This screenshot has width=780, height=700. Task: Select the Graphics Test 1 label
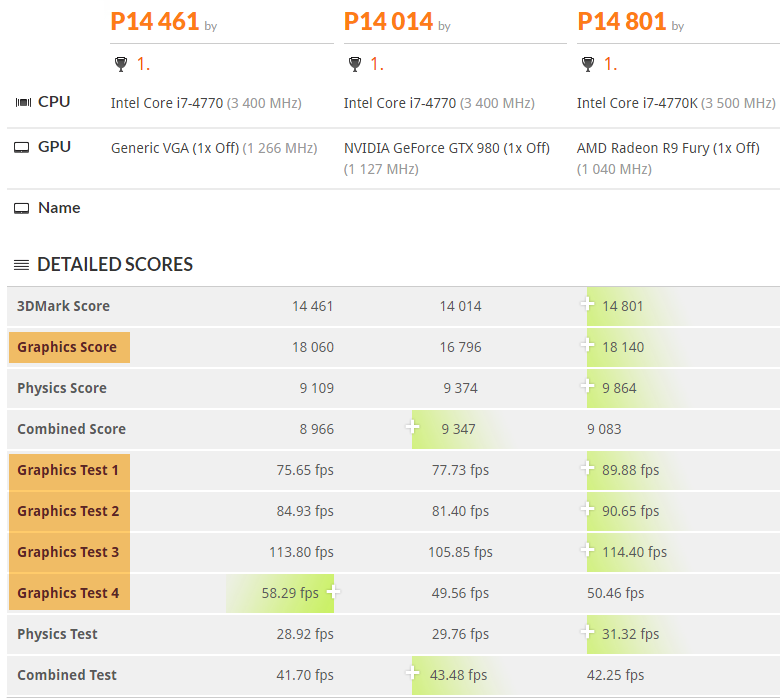coord(69,470)
